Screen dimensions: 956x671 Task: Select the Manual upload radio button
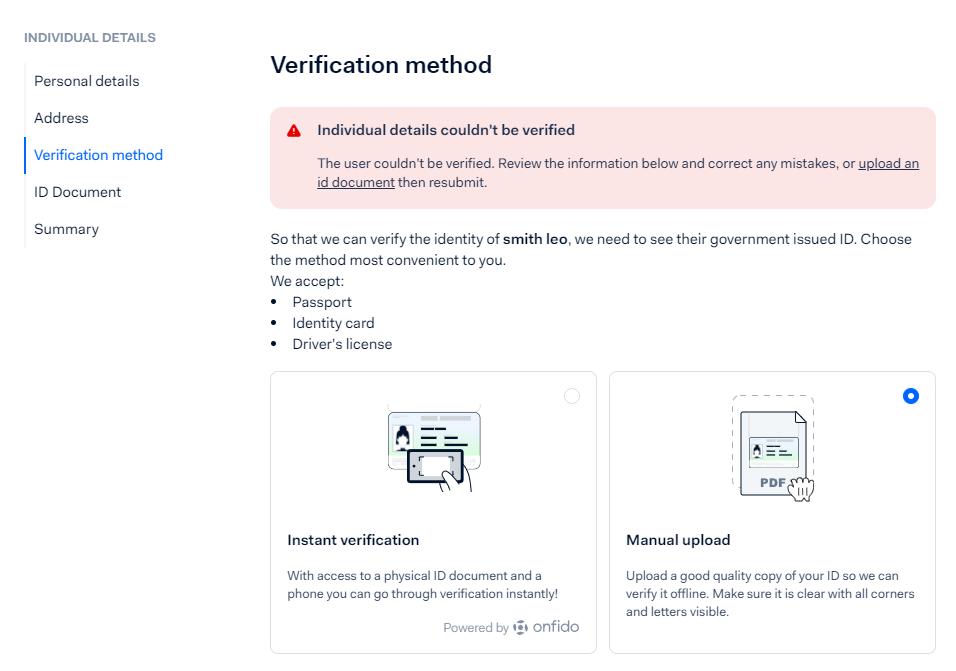[x=910, y=396]
